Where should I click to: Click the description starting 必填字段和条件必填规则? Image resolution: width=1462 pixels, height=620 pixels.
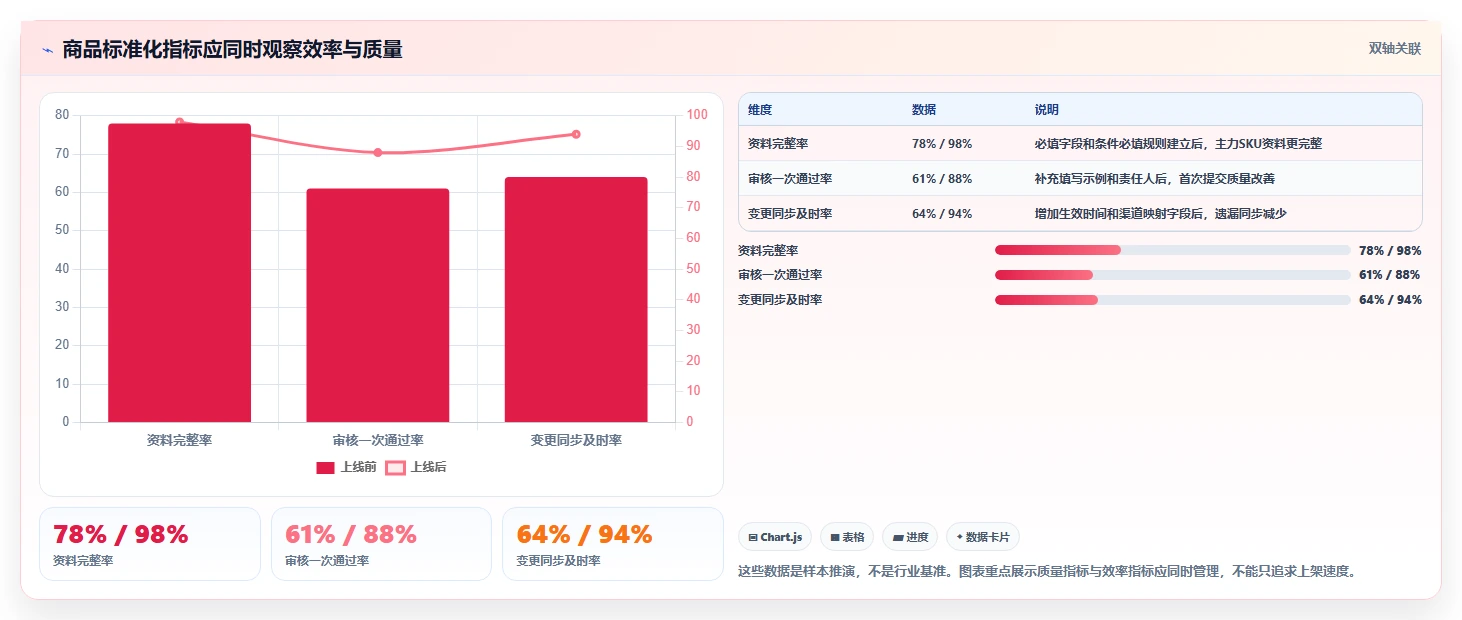point(1178,144)
